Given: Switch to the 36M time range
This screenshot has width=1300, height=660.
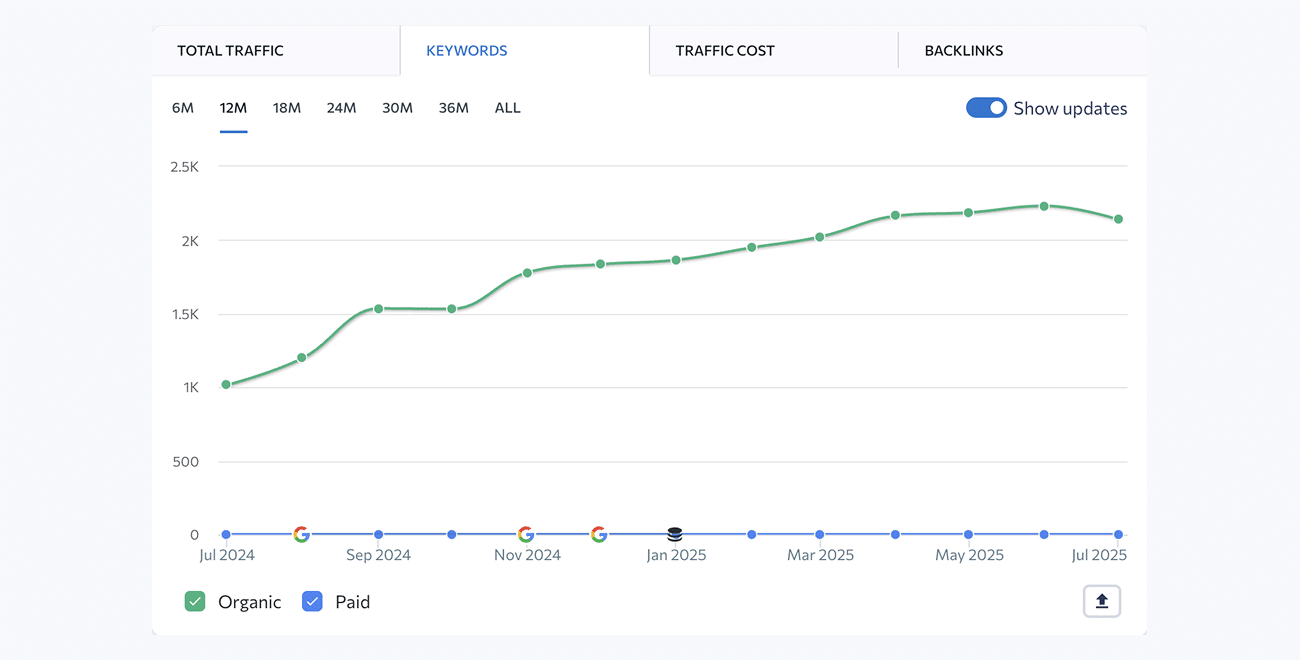Looking at the screenshot, I should click(x=453, y=108).
